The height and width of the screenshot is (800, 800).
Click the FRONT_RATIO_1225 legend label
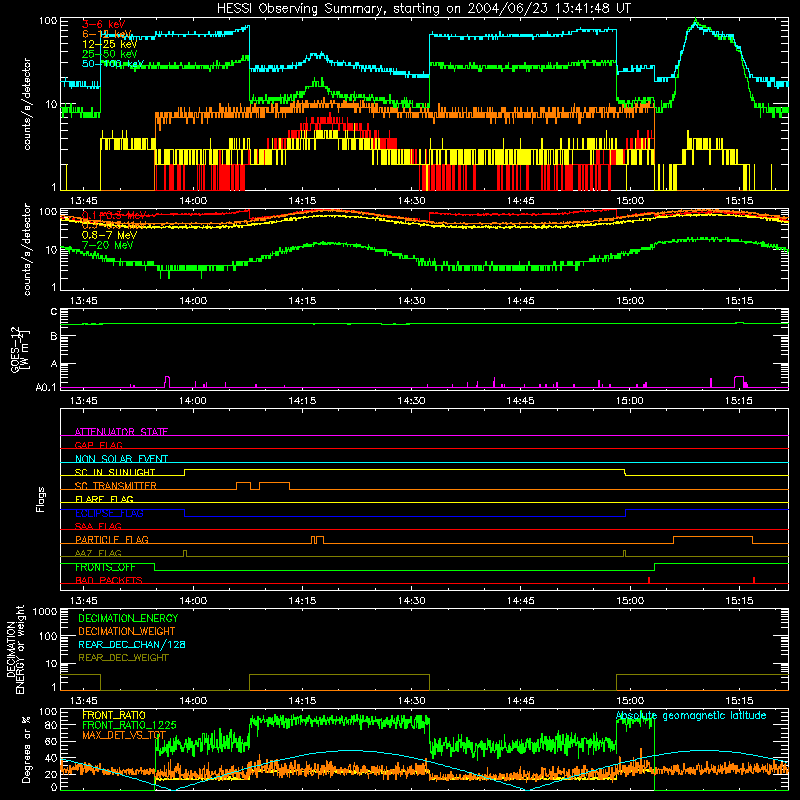point(130,725)
